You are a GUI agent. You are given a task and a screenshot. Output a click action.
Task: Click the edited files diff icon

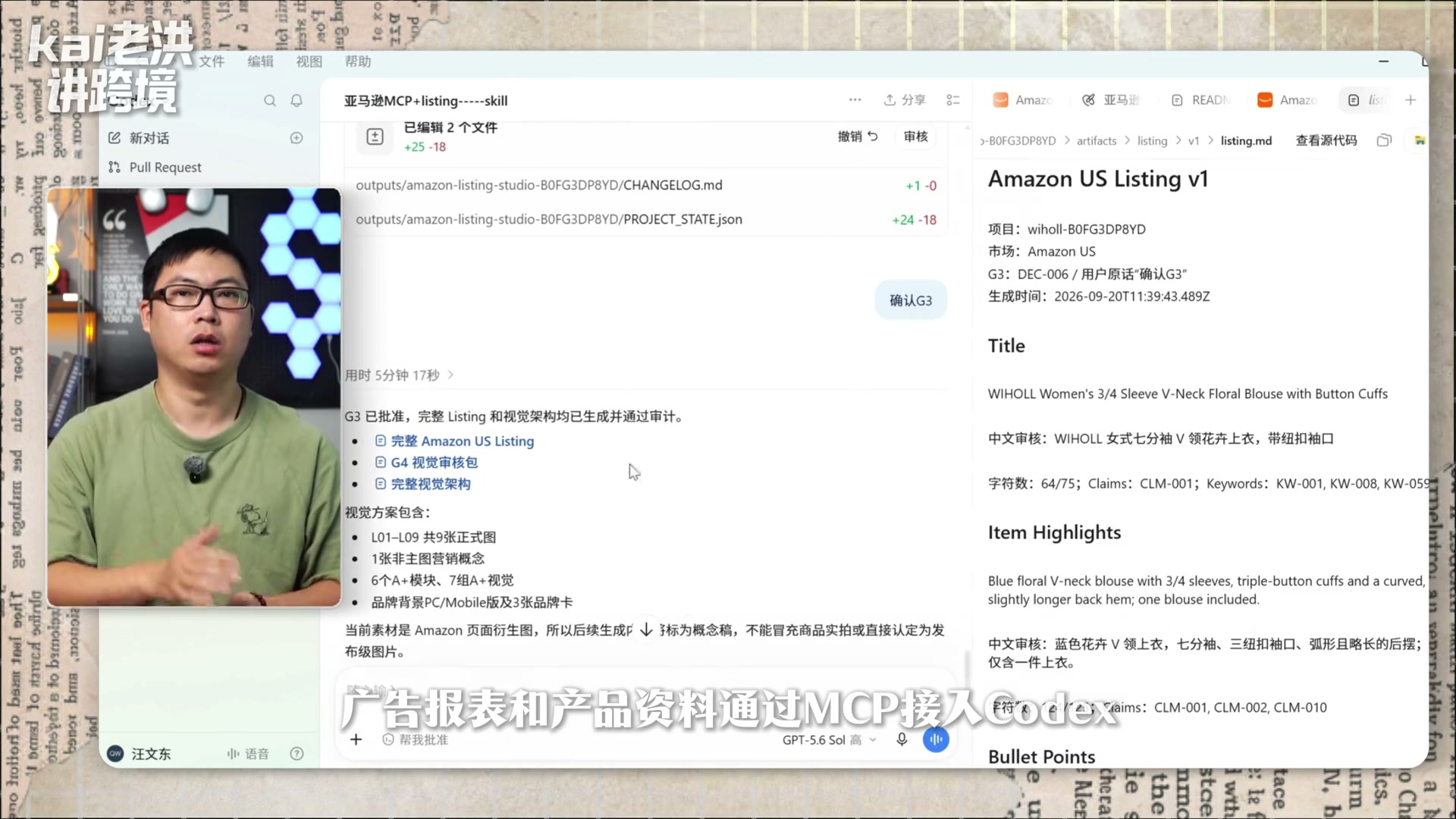[x=375, y=136]
